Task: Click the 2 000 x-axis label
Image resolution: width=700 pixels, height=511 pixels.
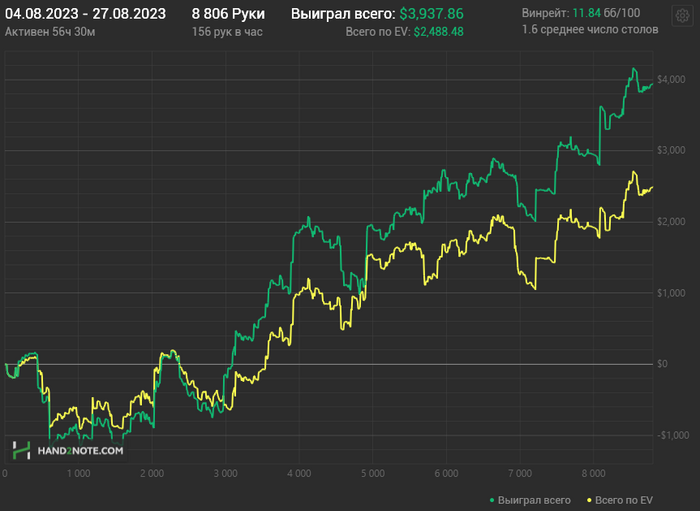Action: click(x=152, y=474)
